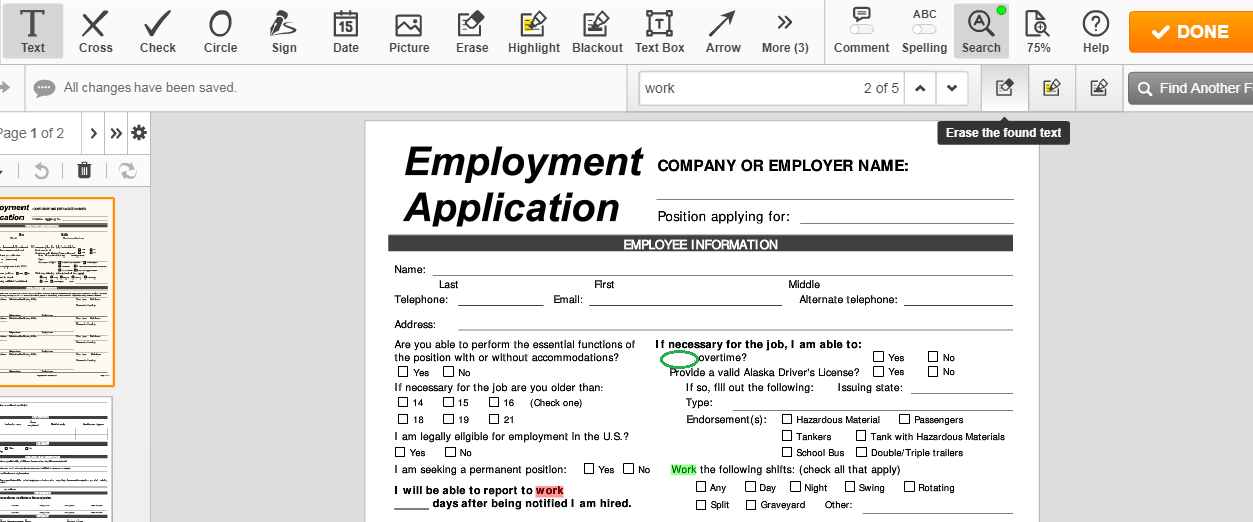Check Yes for overtime
The height and width of the screenshot is (522, 1253).
[x=878, y=356]
